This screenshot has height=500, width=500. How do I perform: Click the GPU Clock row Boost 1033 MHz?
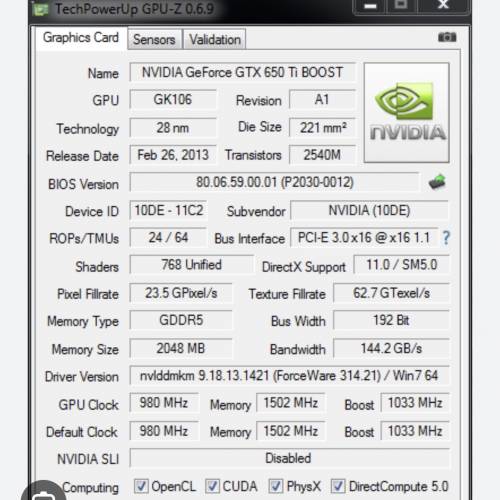[415, 403]
